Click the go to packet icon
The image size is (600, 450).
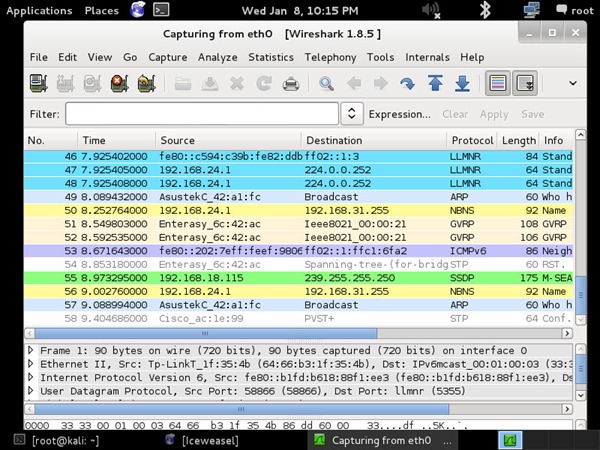point(408,83)
